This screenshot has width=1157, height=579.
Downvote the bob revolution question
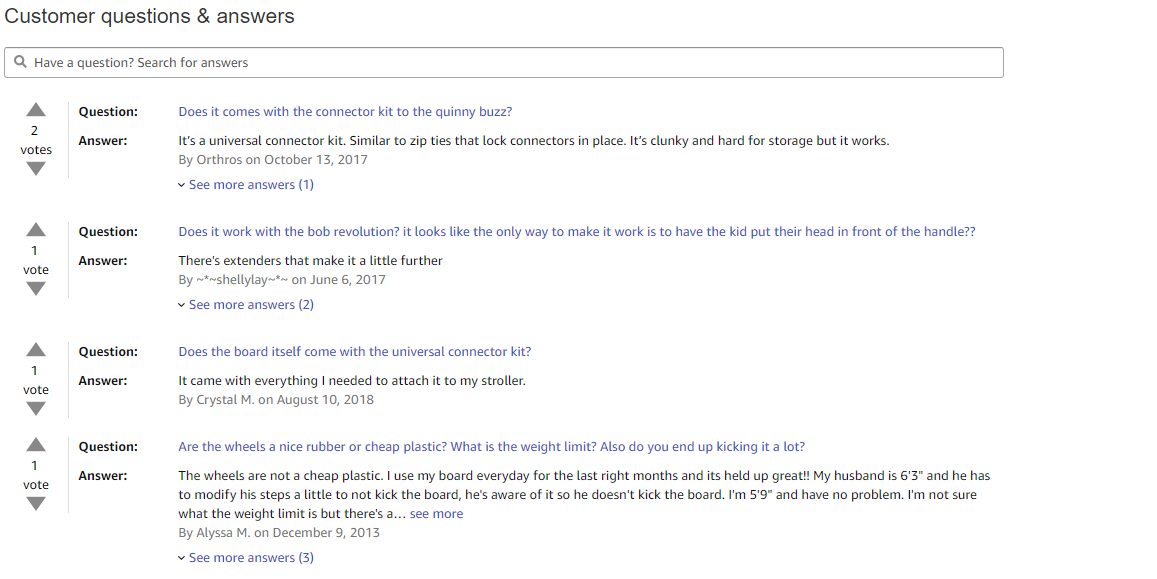35,289
